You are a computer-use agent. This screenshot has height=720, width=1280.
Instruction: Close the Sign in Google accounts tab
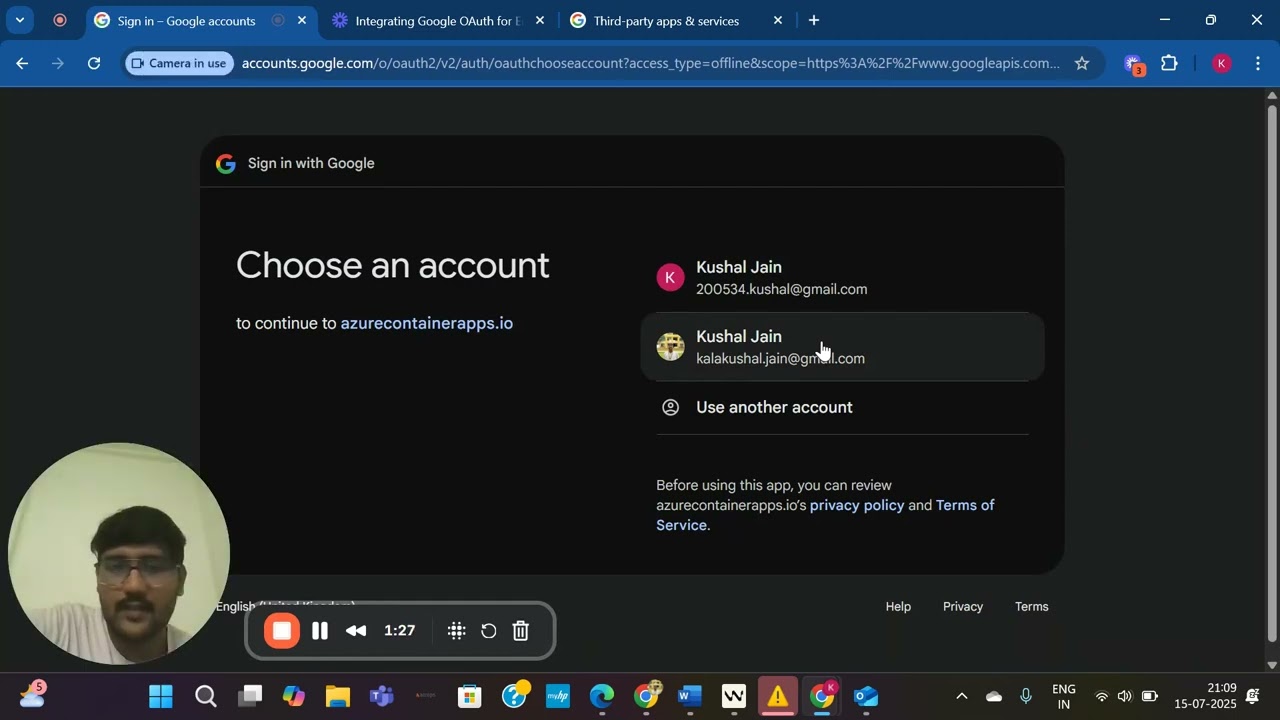[302, 20]
